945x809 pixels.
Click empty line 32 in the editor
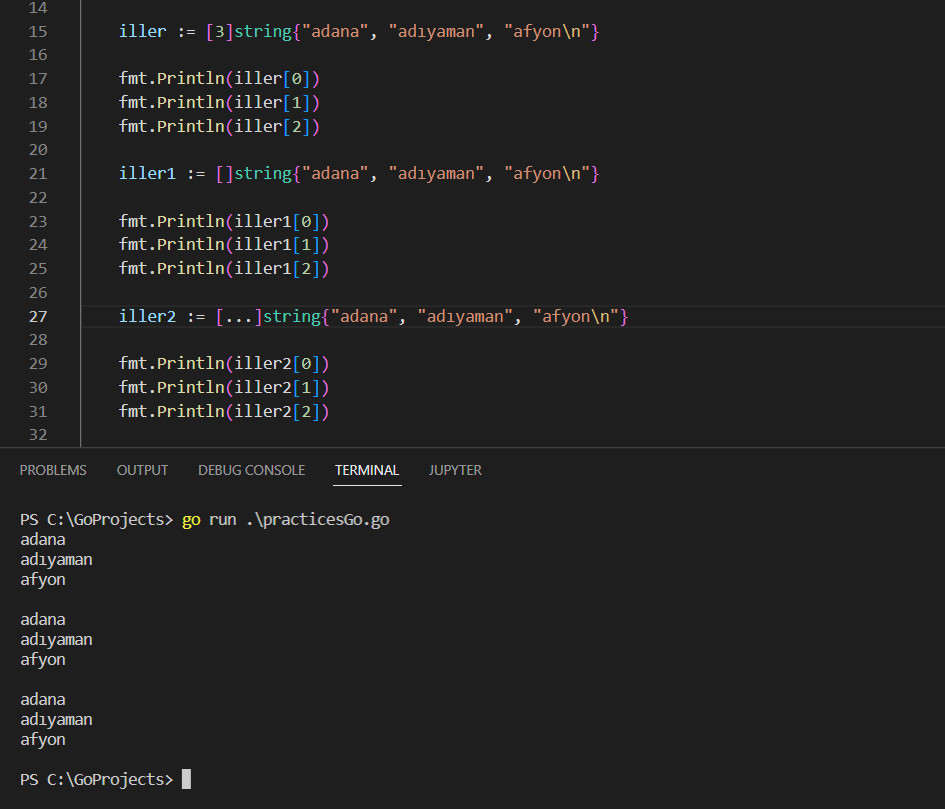400,435
